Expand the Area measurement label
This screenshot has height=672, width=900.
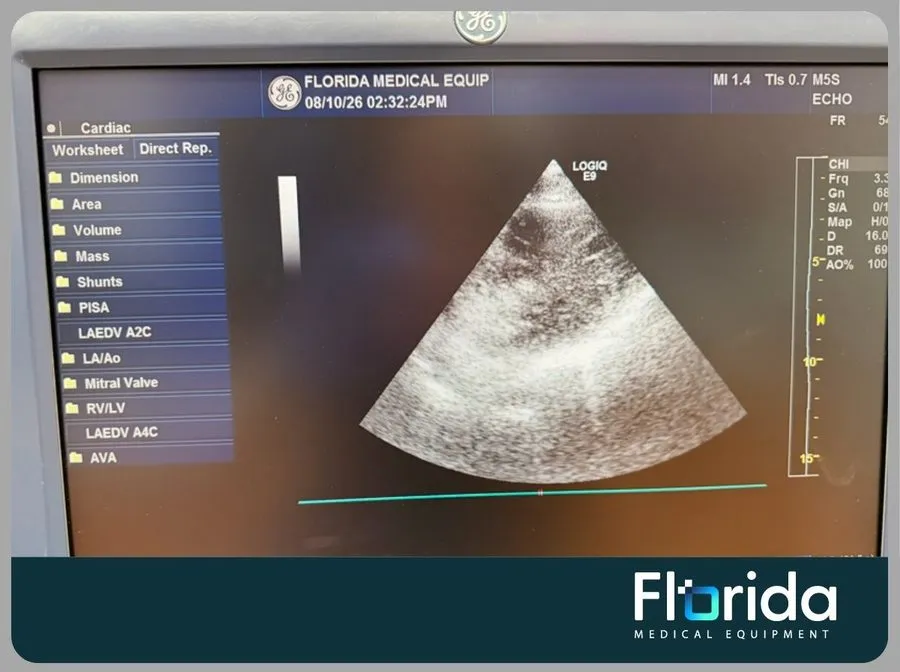pos(87,204)
